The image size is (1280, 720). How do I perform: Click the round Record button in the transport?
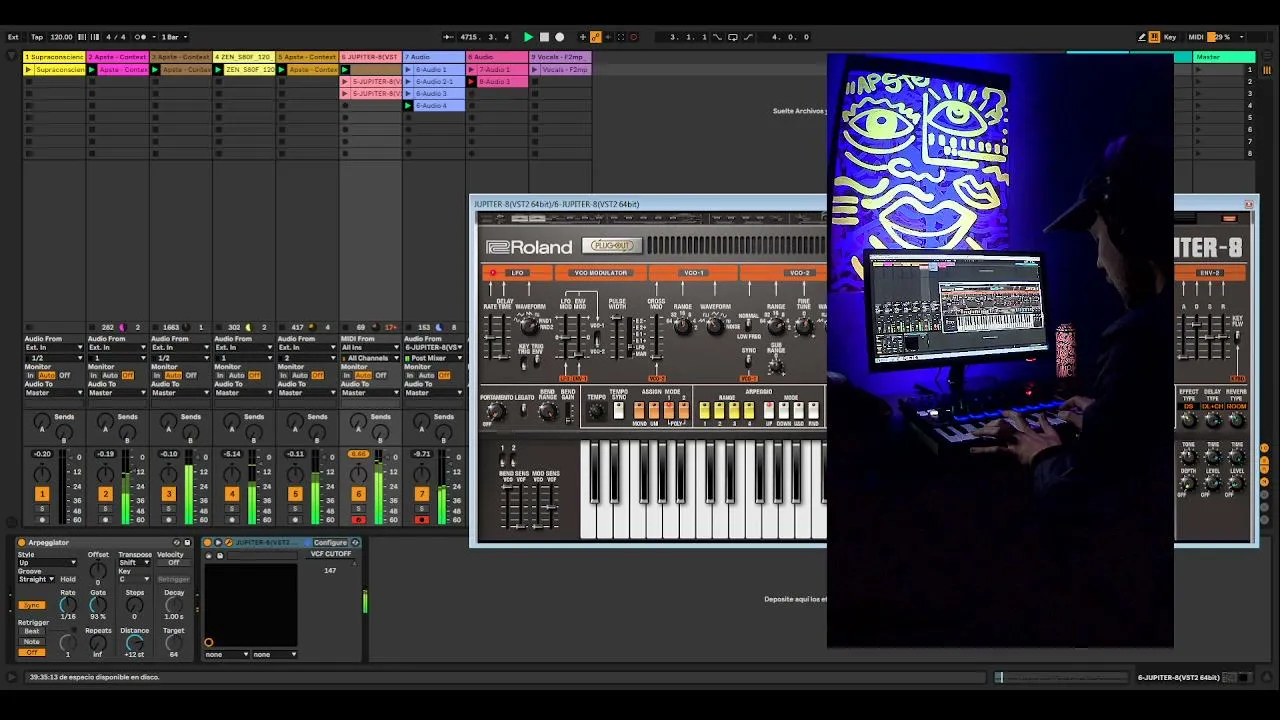tap(560, 37)
